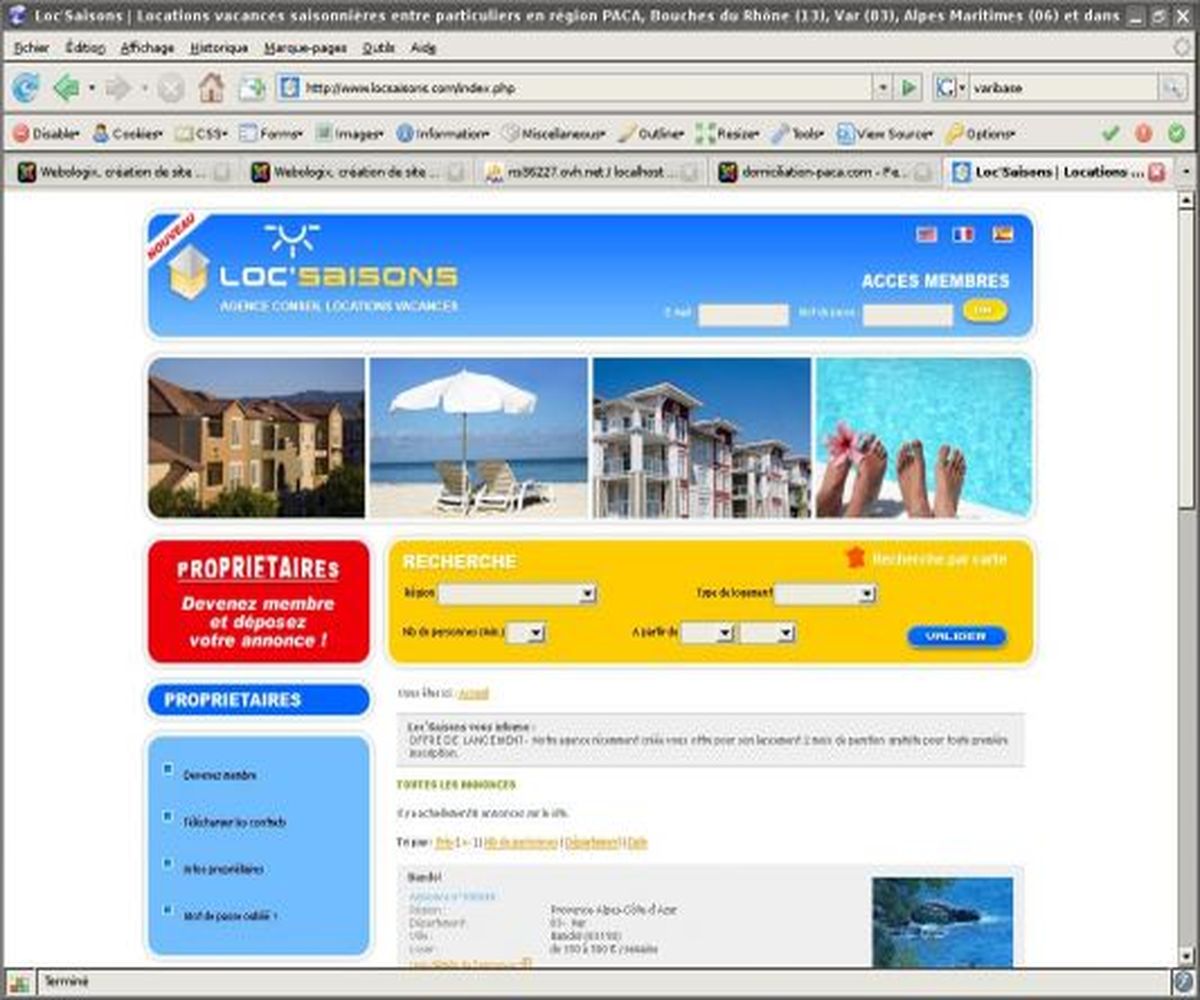Open the Miscellaneous toolbar menu
Screen dimensions: 1200x1000
(553, 133)
